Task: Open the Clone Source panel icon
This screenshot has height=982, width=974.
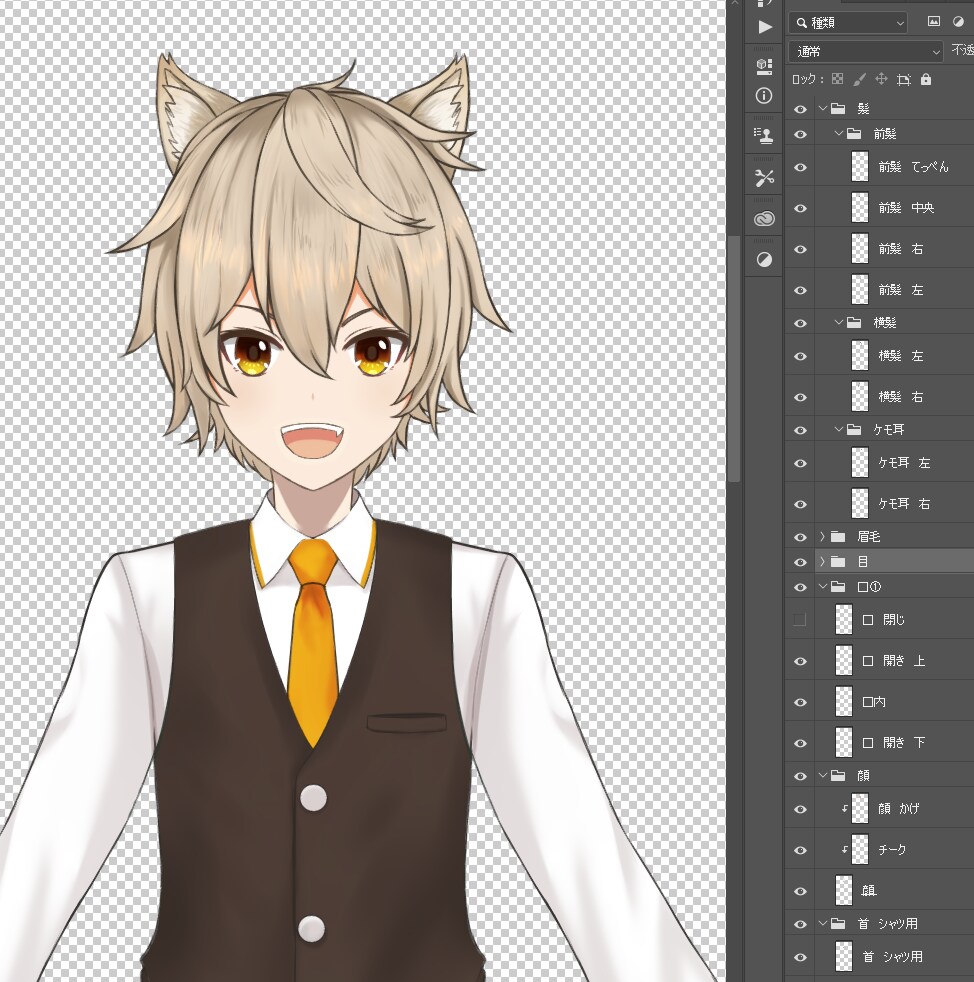Action: (764, 135)
